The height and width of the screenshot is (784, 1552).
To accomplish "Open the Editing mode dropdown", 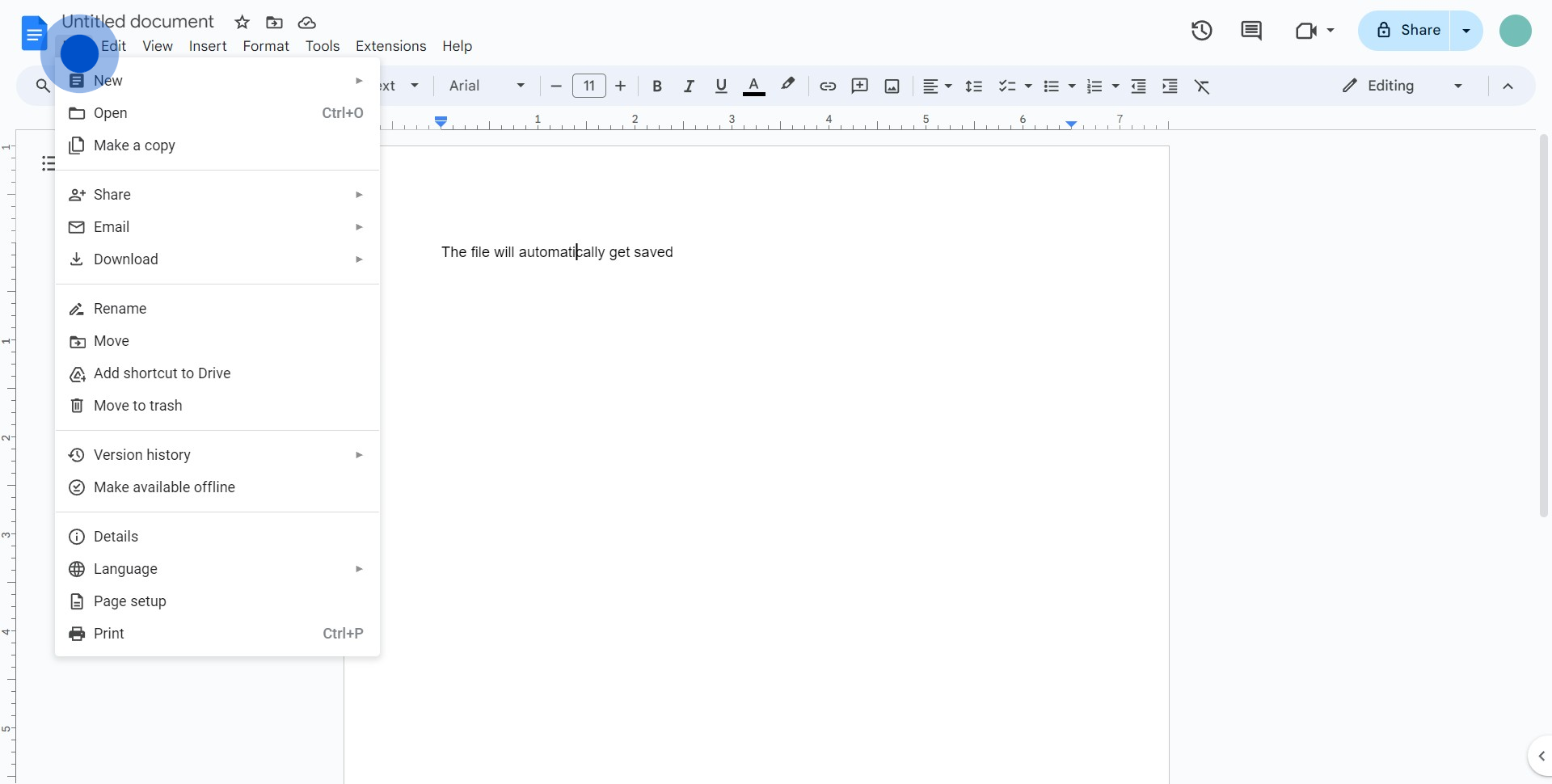I will (x=1402, y=86).
